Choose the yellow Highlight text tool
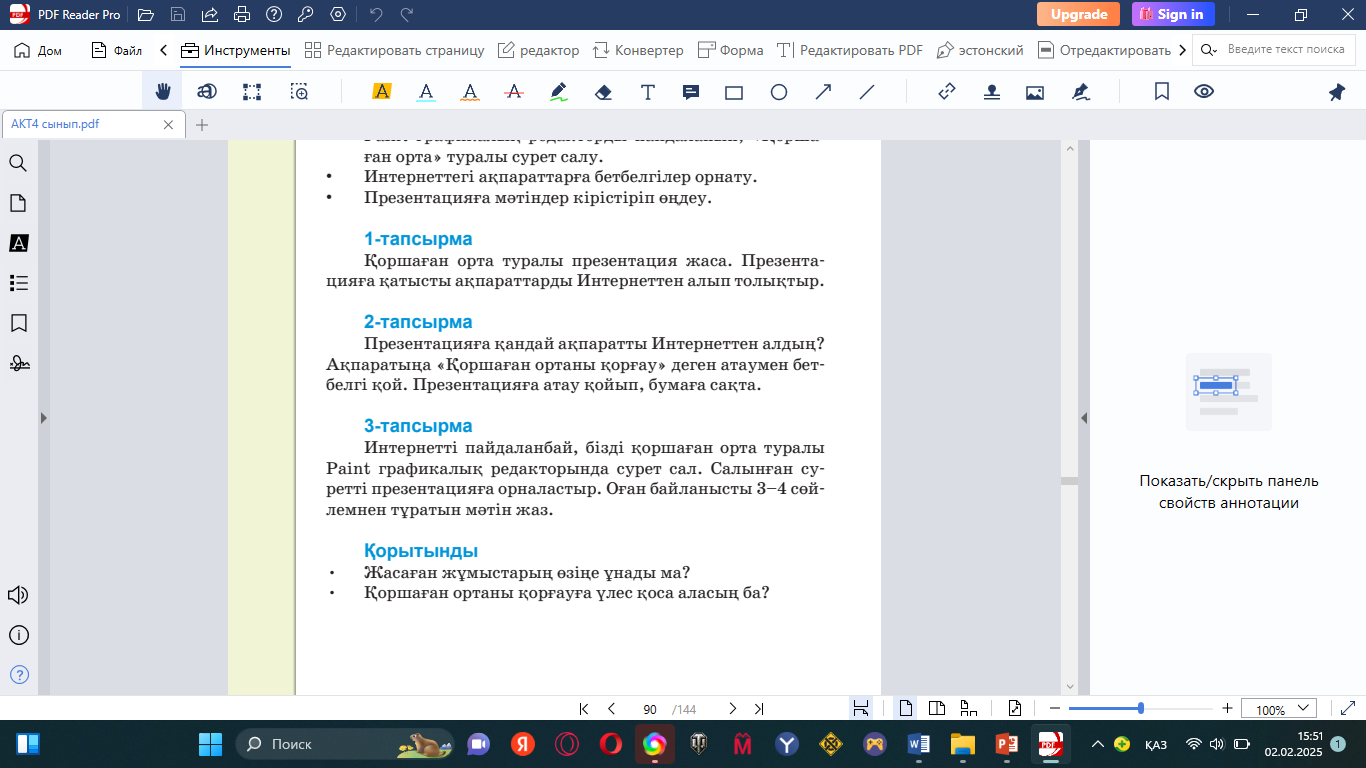 pos(381,92)
